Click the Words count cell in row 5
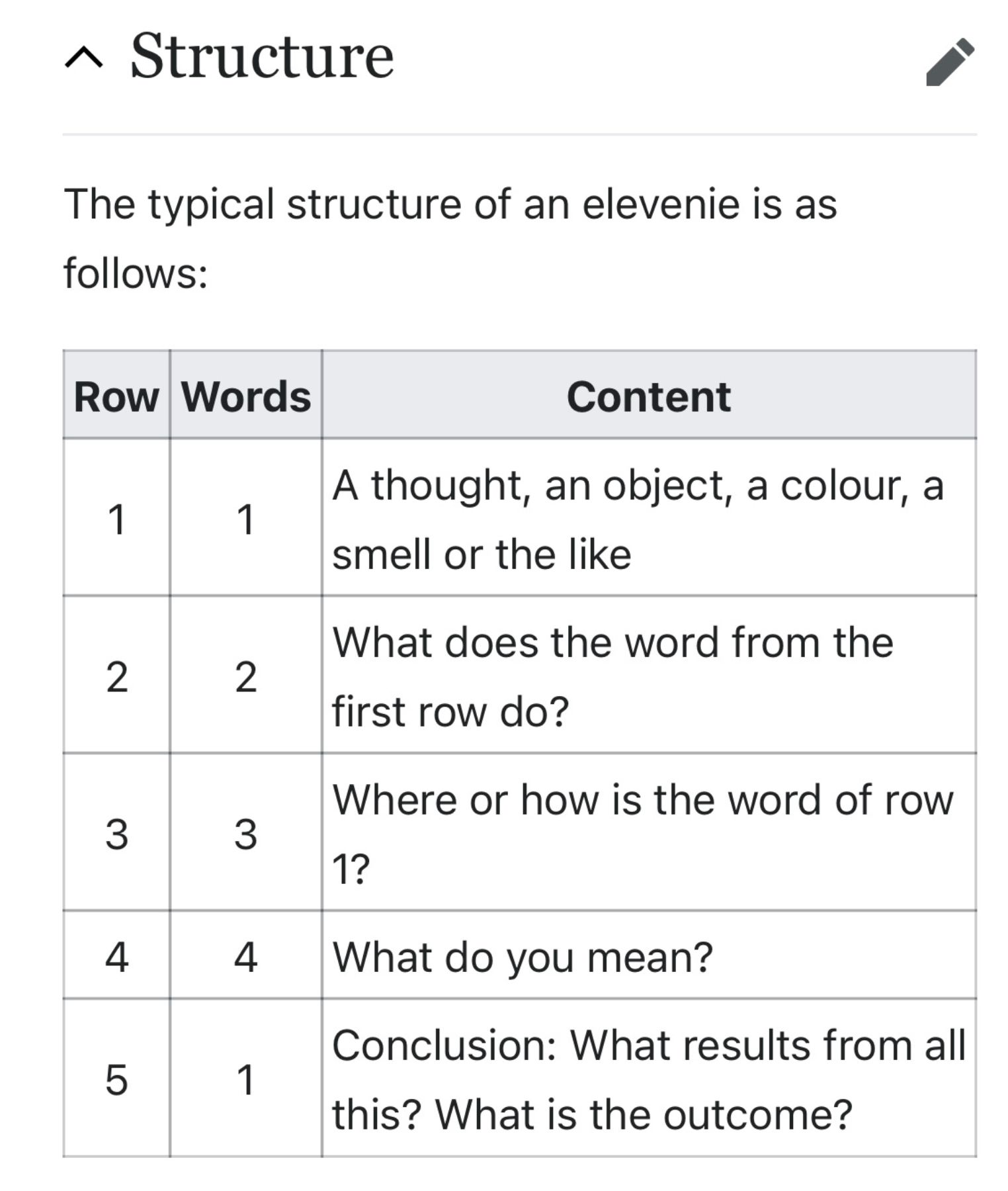The image size is (1008, 1191). tap(245, 1080)
